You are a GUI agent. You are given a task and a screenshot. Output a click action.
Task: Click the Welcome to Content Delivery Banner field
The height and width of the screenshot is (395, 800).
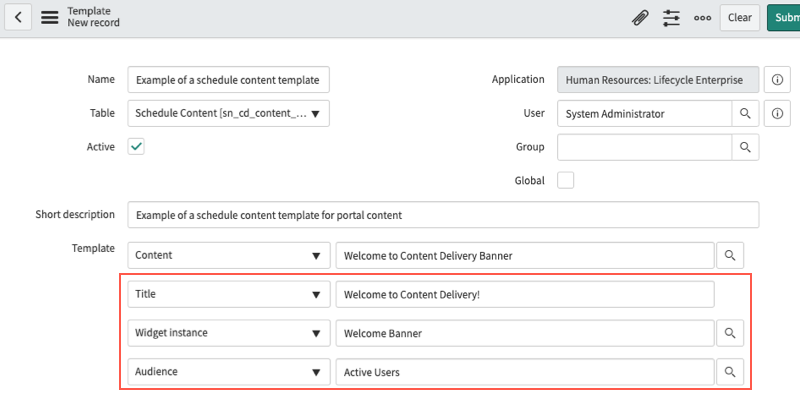525,256
